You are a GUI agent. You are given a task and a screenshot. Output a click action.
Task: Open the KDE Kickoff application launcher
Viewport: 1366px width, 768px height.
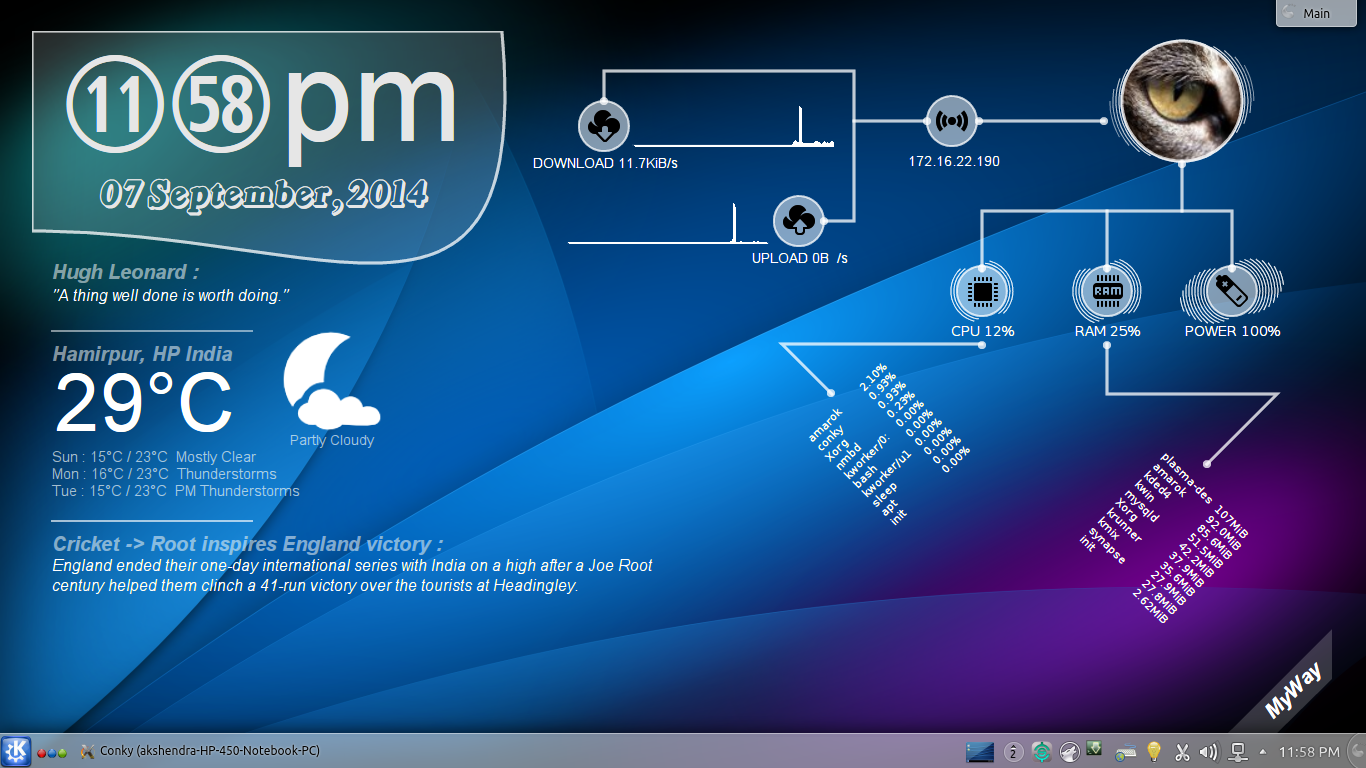[16, 751]
